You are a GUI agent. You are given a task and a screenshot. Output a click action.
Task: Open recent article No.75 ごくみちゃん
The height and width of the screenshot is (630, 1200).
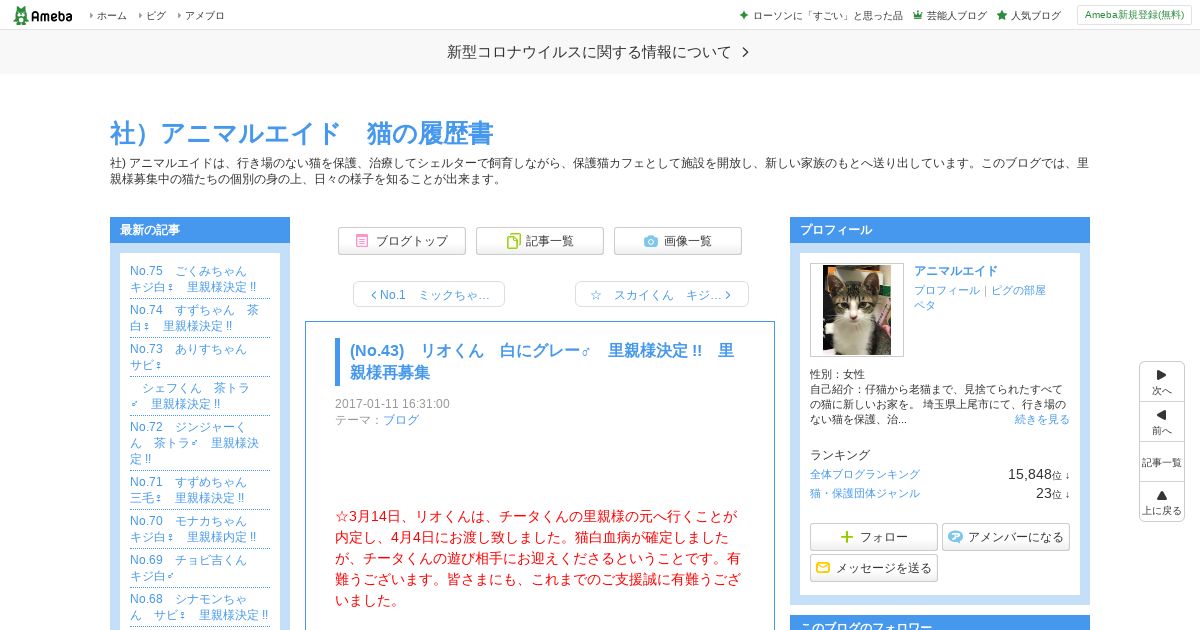[x=193, y=279]
